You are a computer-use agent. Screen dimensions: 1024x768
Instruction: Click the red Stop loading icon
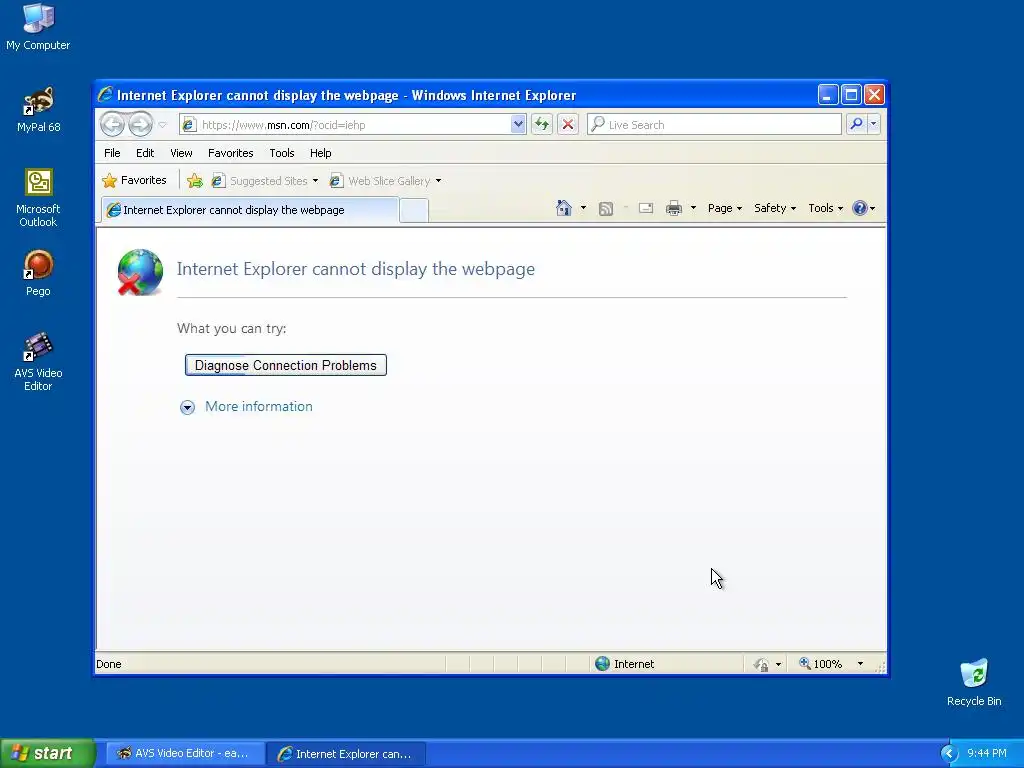[568, 124]
